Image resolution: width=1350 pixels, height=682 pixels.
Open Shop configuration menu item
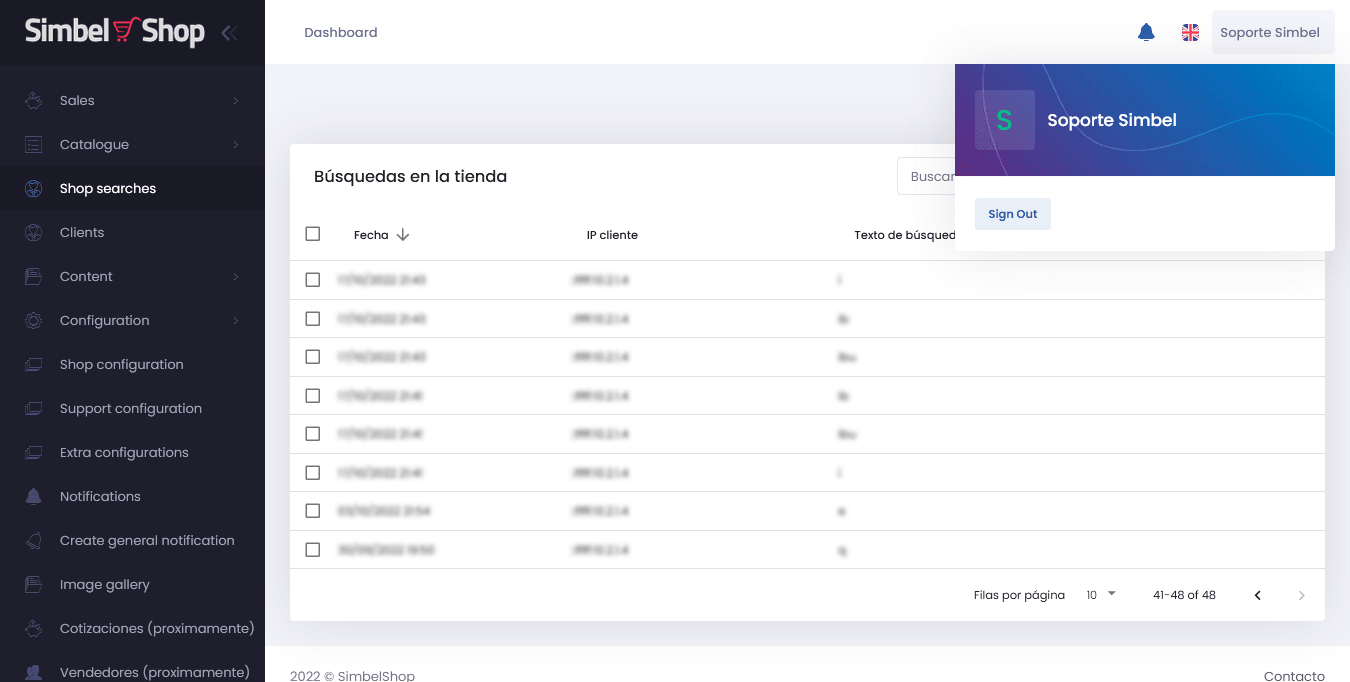121,364
